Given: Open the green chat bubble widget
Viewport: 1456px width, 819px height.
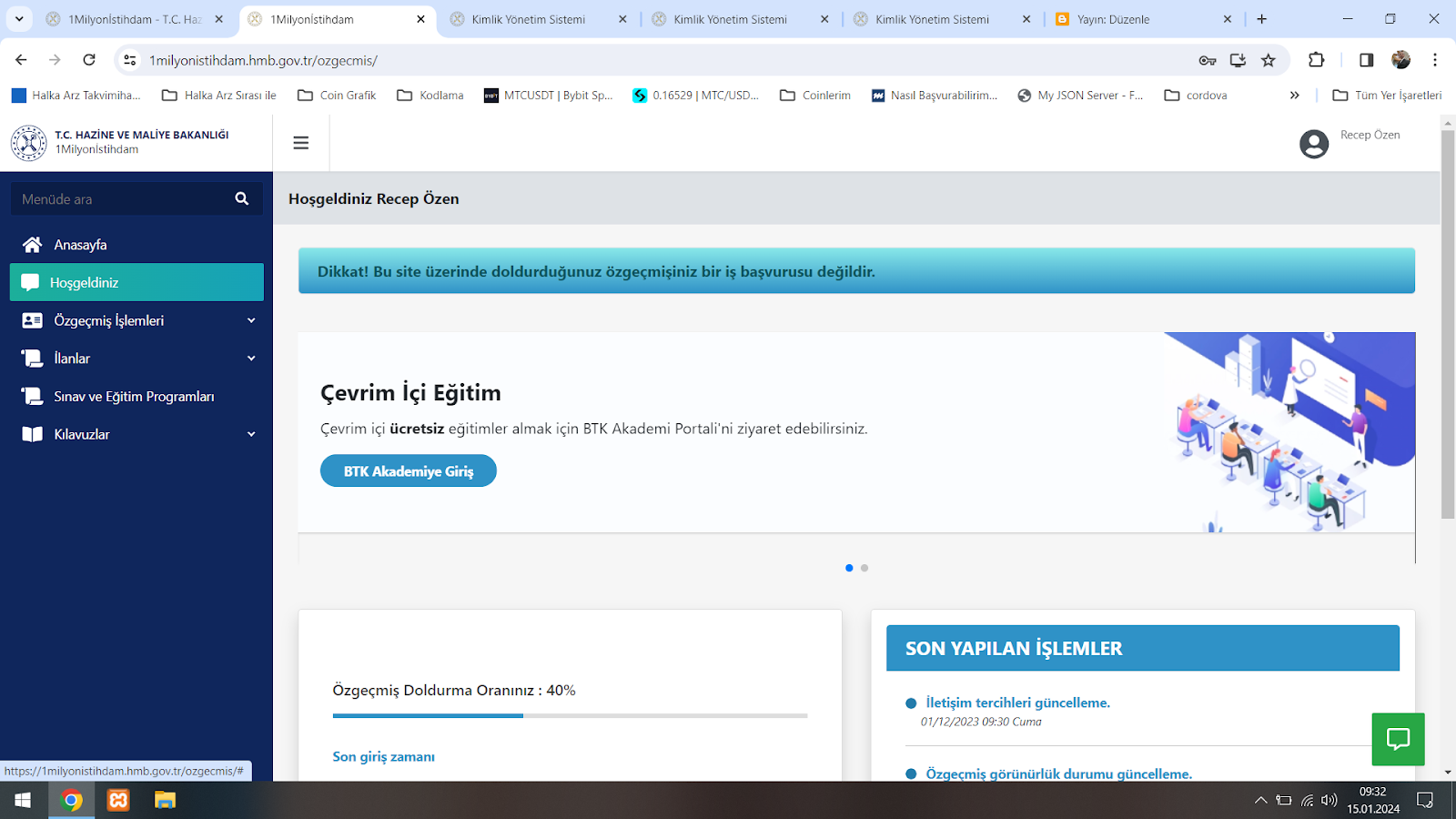Looking at the screenshot, I should tap(1398, 739).
